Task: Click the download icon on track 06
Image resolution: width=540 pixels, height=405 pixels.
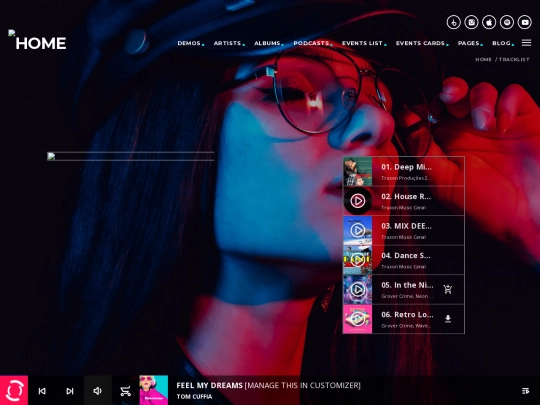Action: click(448, 319)
